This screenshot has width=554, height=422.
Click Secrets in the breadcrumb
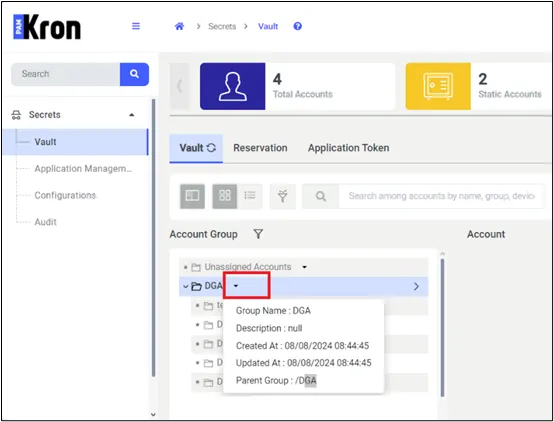tap(222, 27)
